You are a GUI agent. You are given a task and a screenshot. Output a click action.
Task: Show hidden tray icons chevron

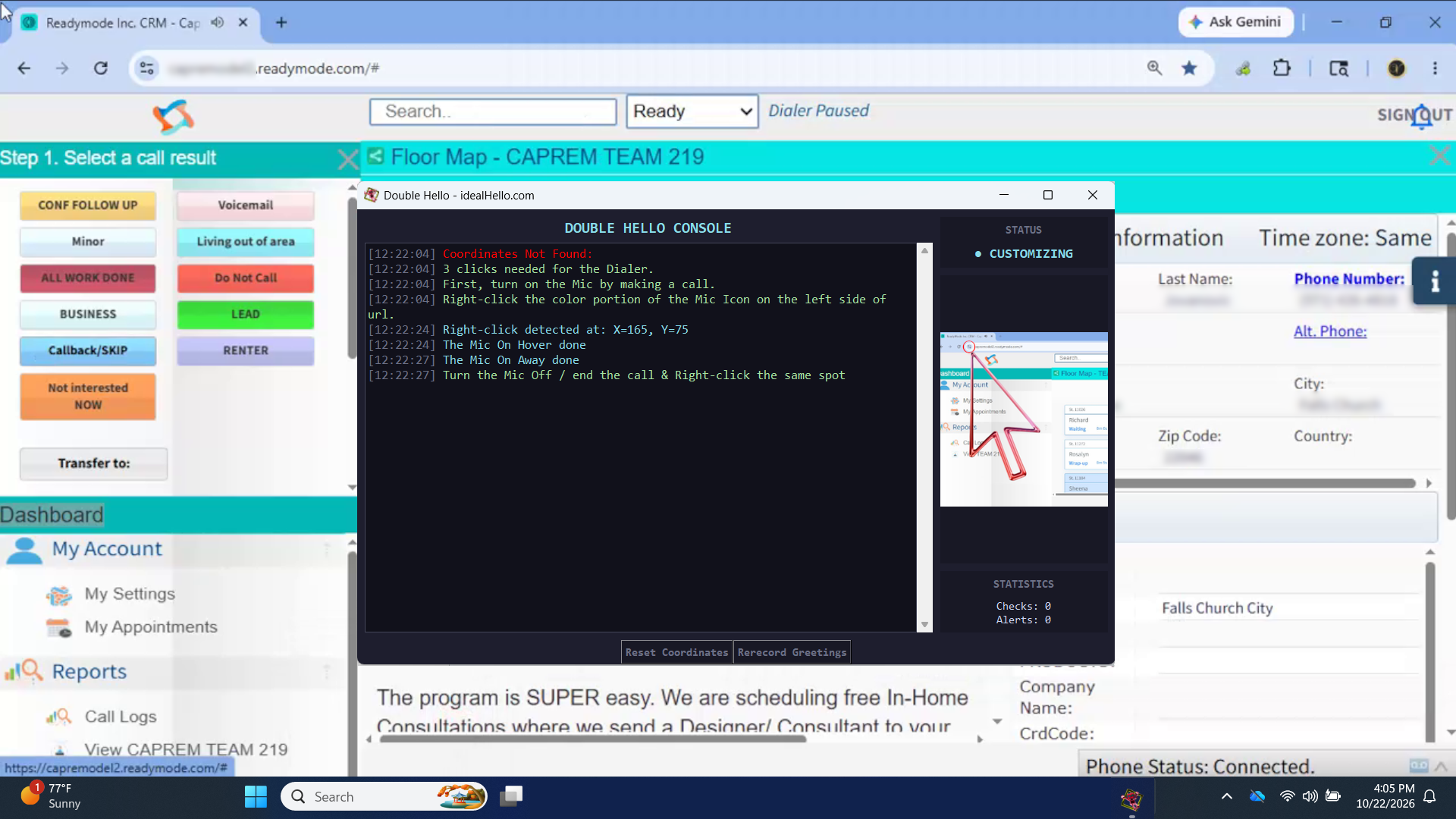(x=1226, y=796)
